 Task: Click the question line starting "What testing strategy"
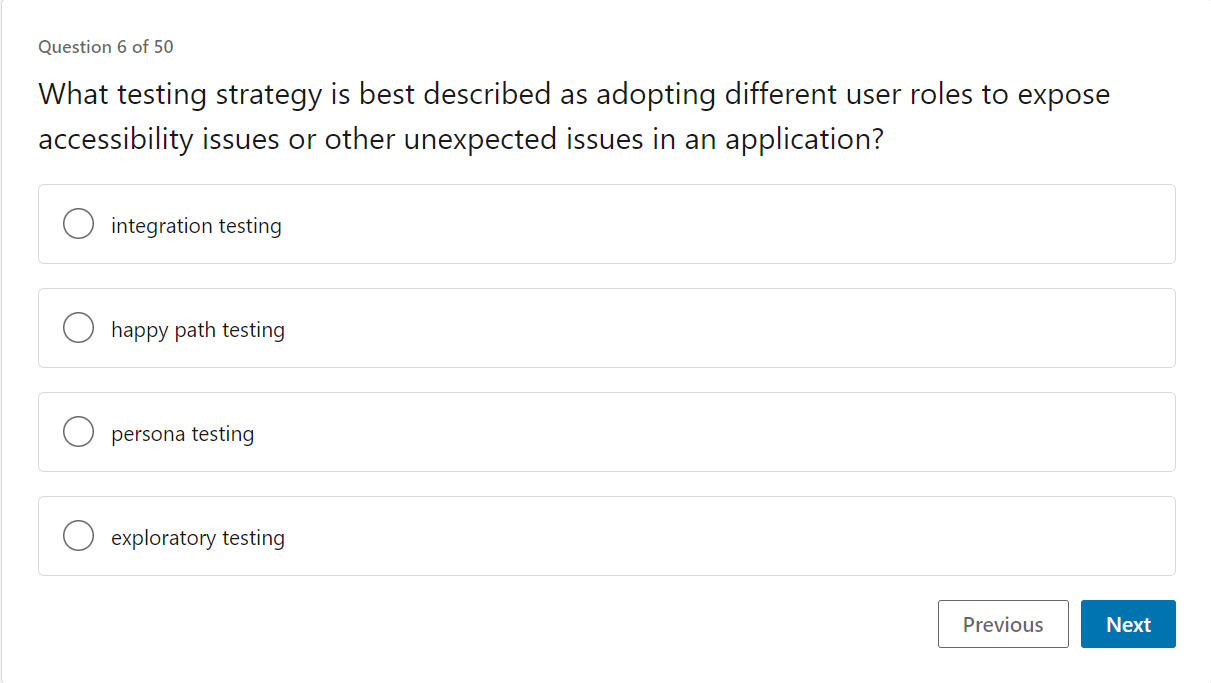coord(574,95)
